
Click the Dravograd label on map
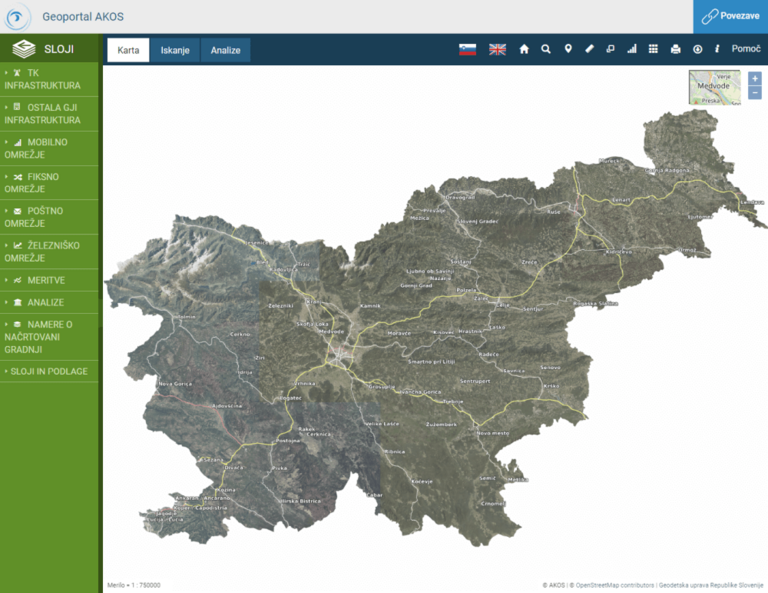(460, 197)
